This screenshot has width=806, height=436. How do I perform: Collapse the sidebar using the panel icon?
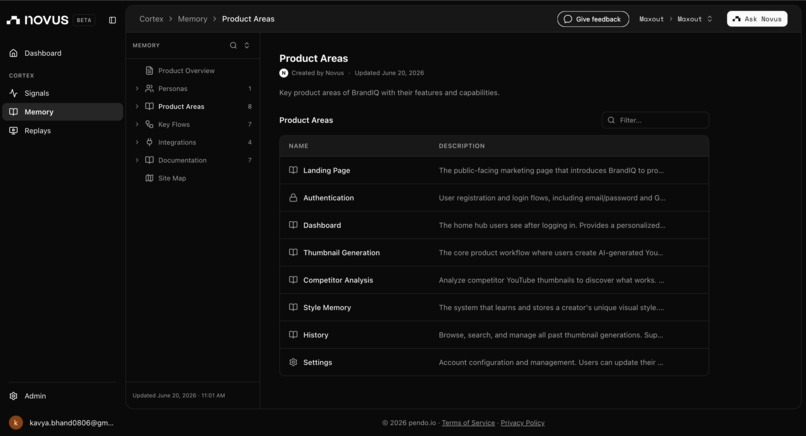point(112,20)
